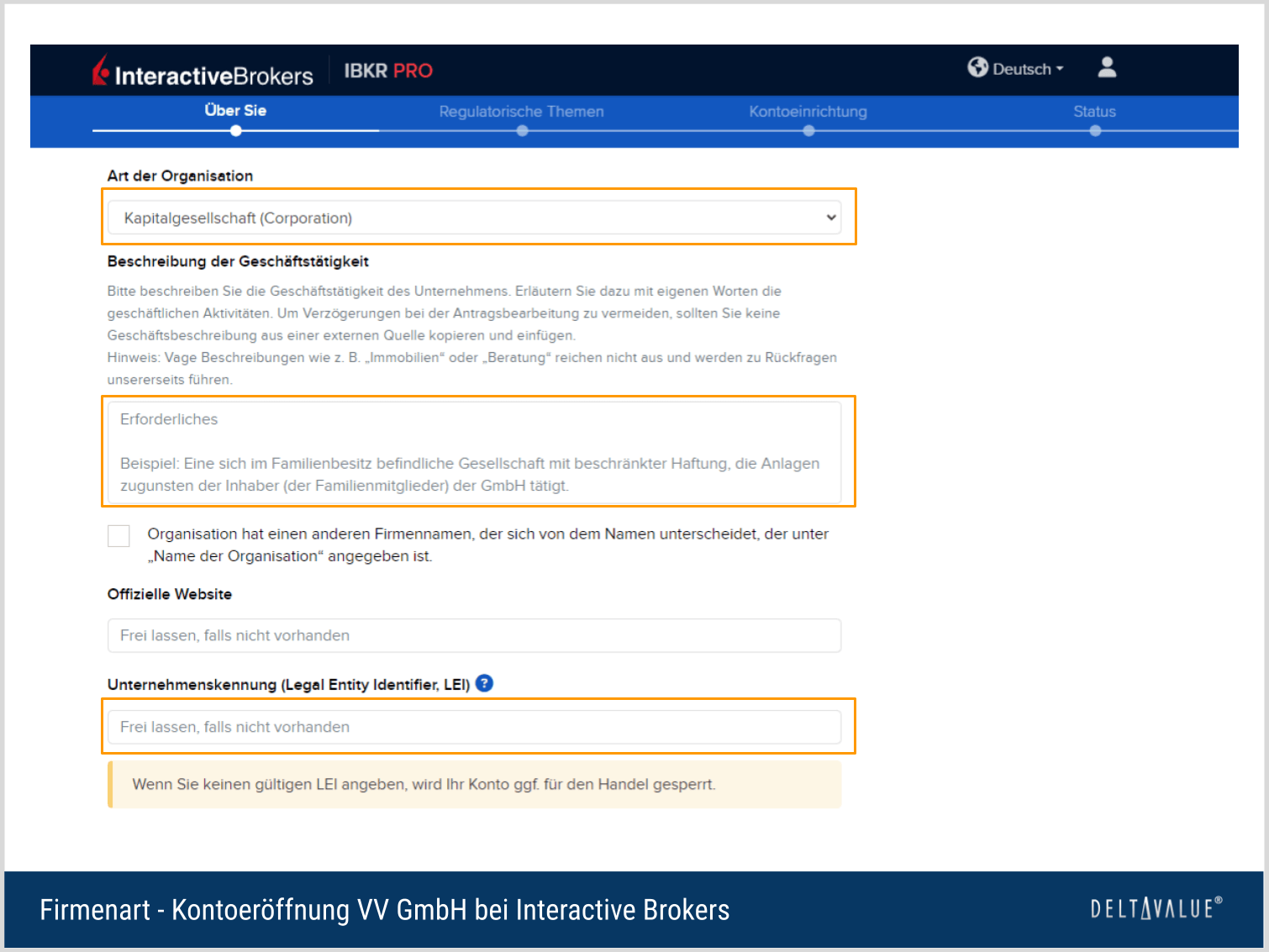Tick the alternate Firmennamen checkbox
Screen dimensions: 1269x952
coord(118,536)
